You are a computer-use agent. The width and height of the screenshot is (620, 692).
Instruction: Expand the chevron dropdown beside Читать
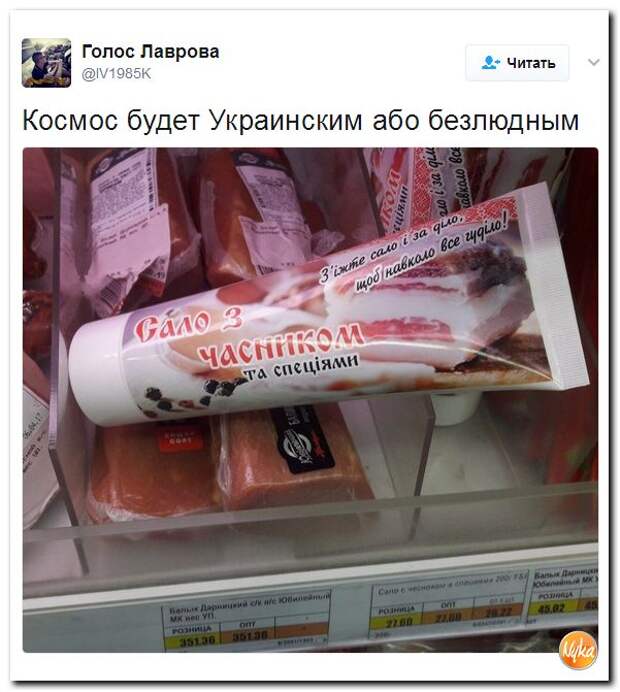click(x=594, y=63)
